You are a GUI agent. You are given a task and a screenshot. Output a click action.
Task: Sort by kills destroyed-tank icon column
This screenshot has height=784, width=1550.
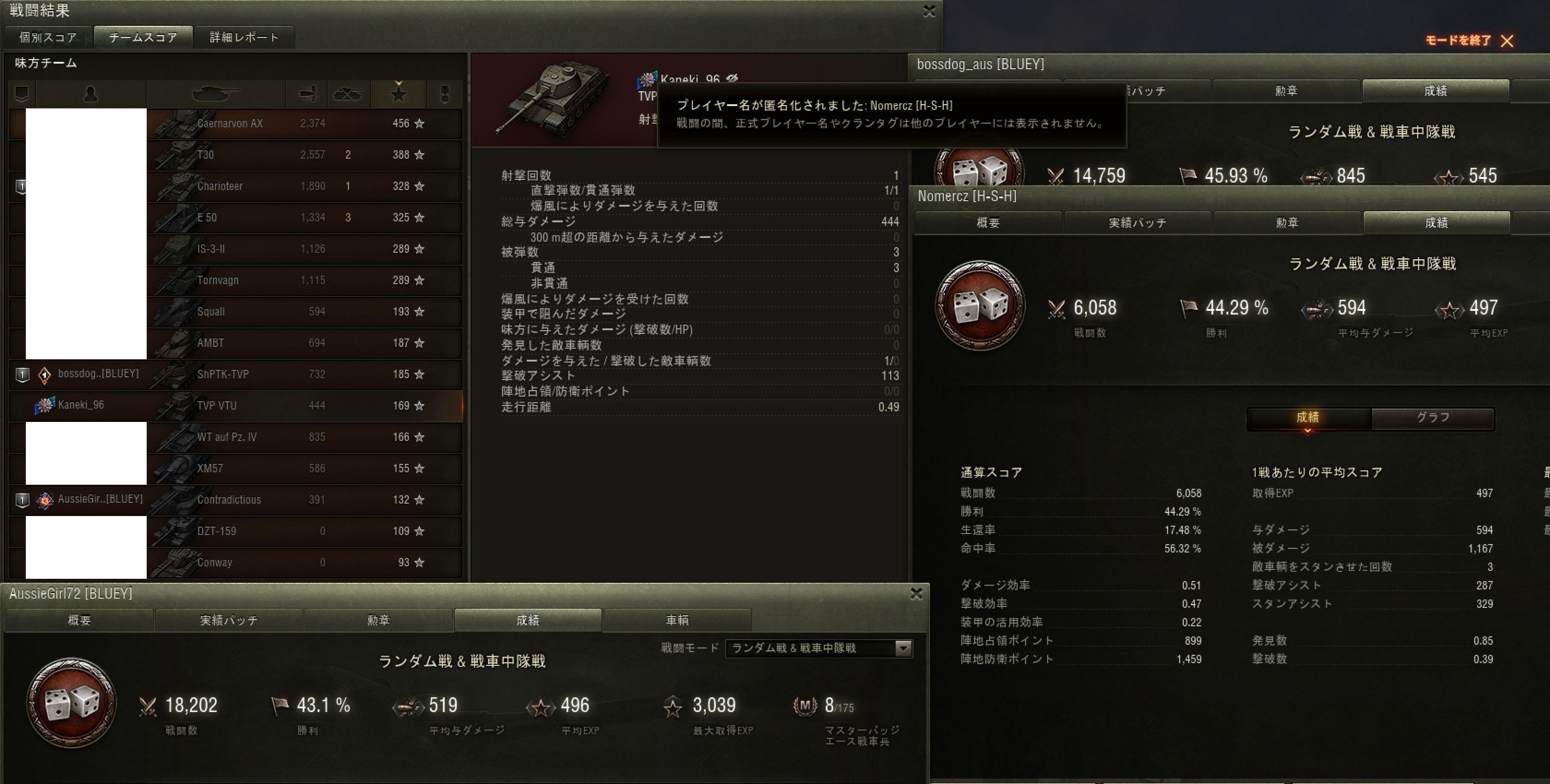click(x=348, y=94)
